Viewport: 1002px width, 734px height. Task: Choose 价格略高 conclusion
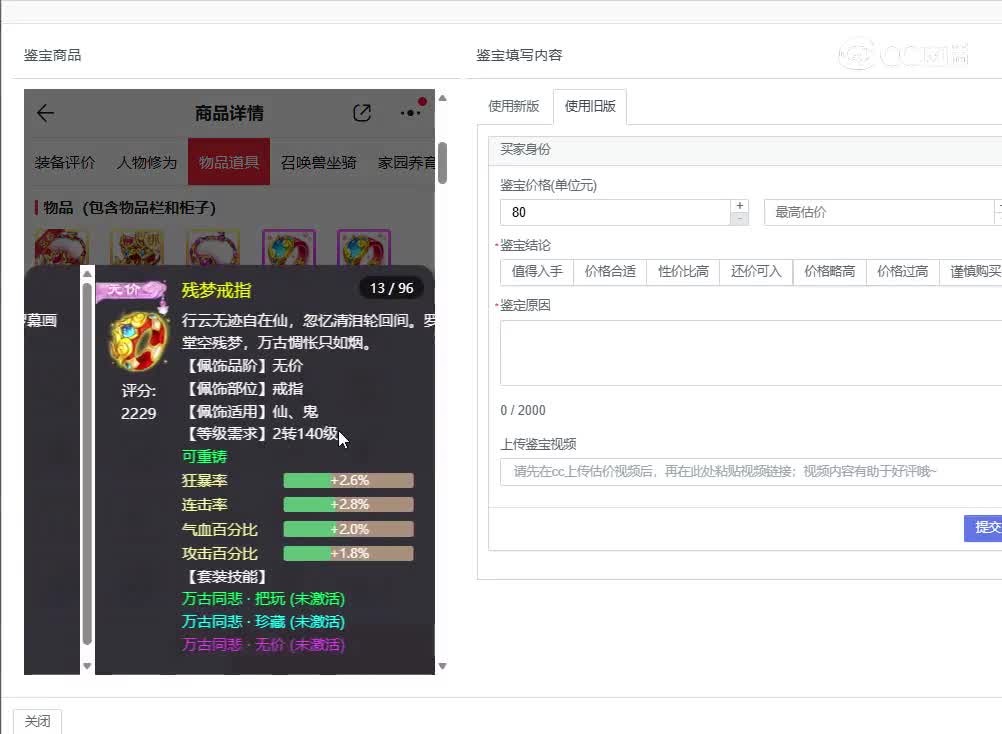[x=829, y=271]
